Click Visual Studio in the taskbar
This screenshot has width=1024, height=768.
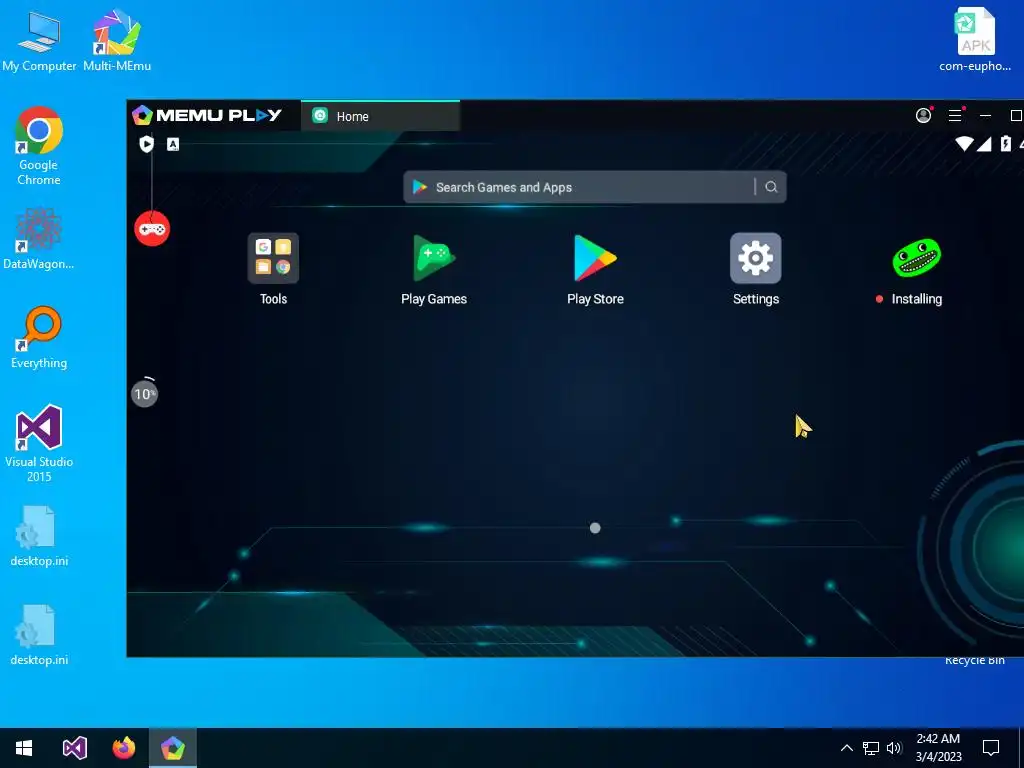(x=74, y=748)
